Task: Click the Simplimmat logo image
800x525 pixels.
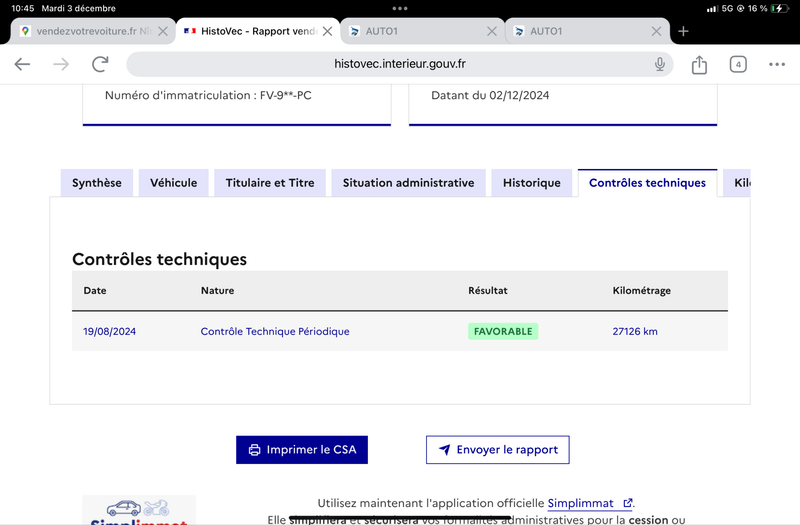Action: [x=139, y=510]
